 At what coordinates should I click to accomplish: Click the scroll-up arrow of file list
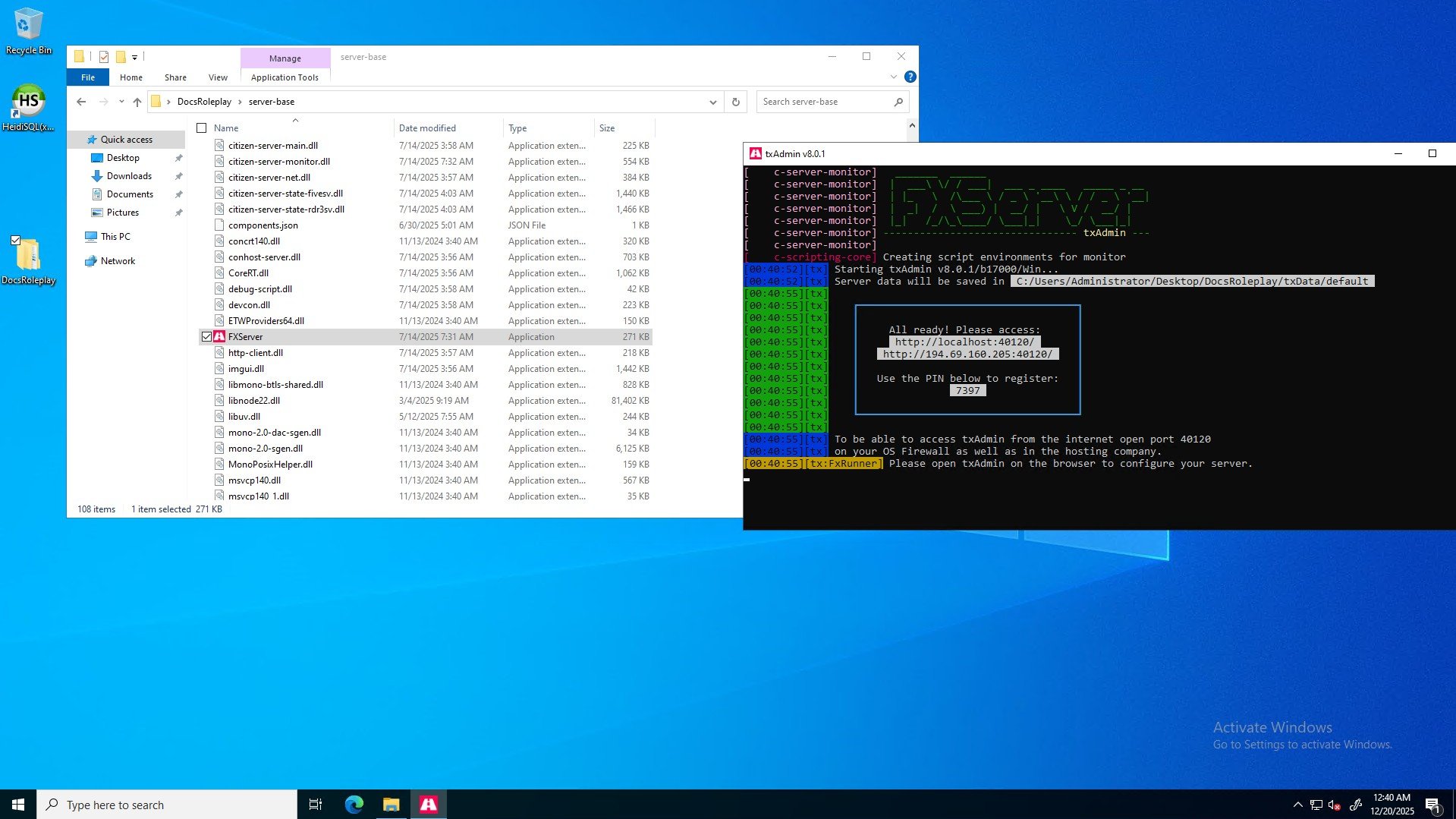[912, 126]
